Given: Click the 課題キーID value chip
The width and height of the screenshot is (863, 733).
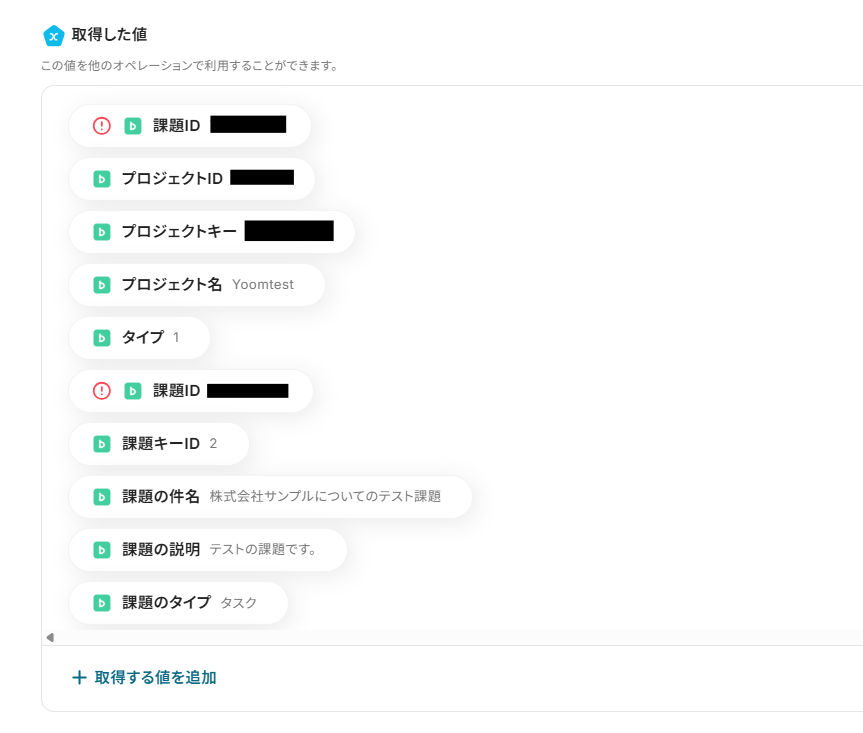Looking at the screenshot, I should click(158, 444).
